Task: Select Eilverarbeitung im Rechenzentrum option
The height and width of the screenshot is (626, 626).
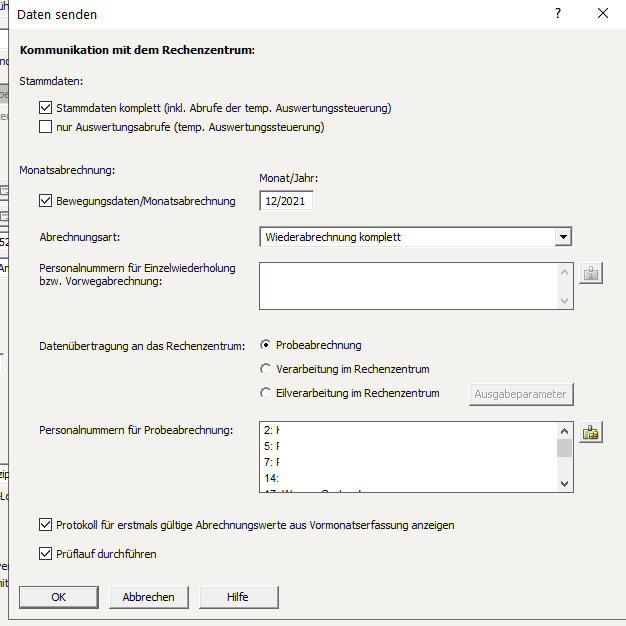Action: (266, 393)
